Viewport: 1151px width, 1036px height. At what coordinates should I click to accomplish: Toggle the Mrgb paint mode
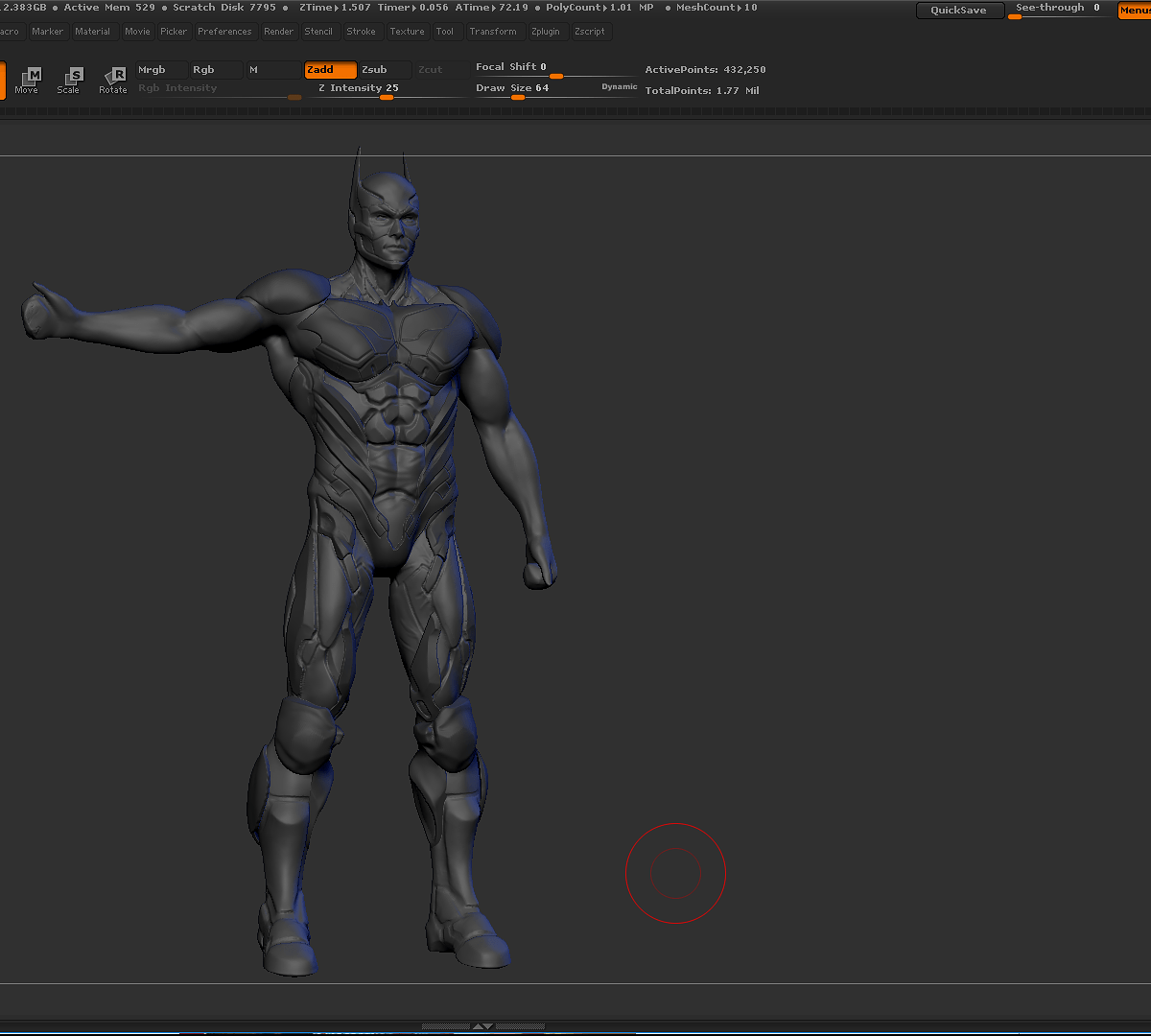pos(160,70)
